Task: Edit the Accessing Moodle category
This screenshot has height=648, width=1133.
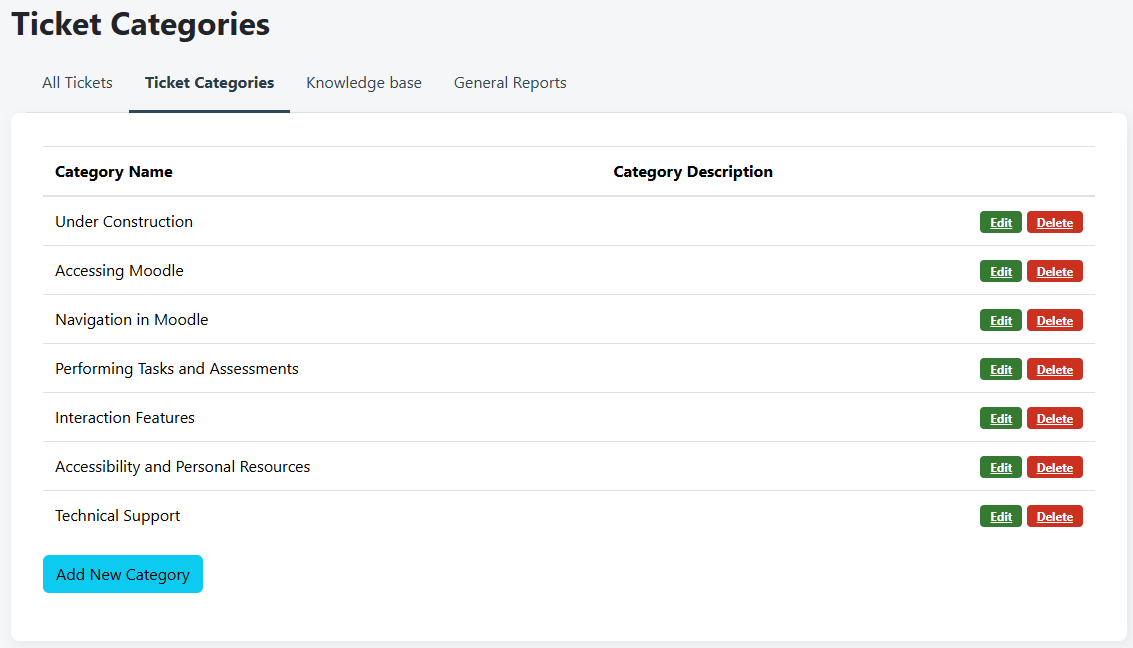Action: point(1000,272)
